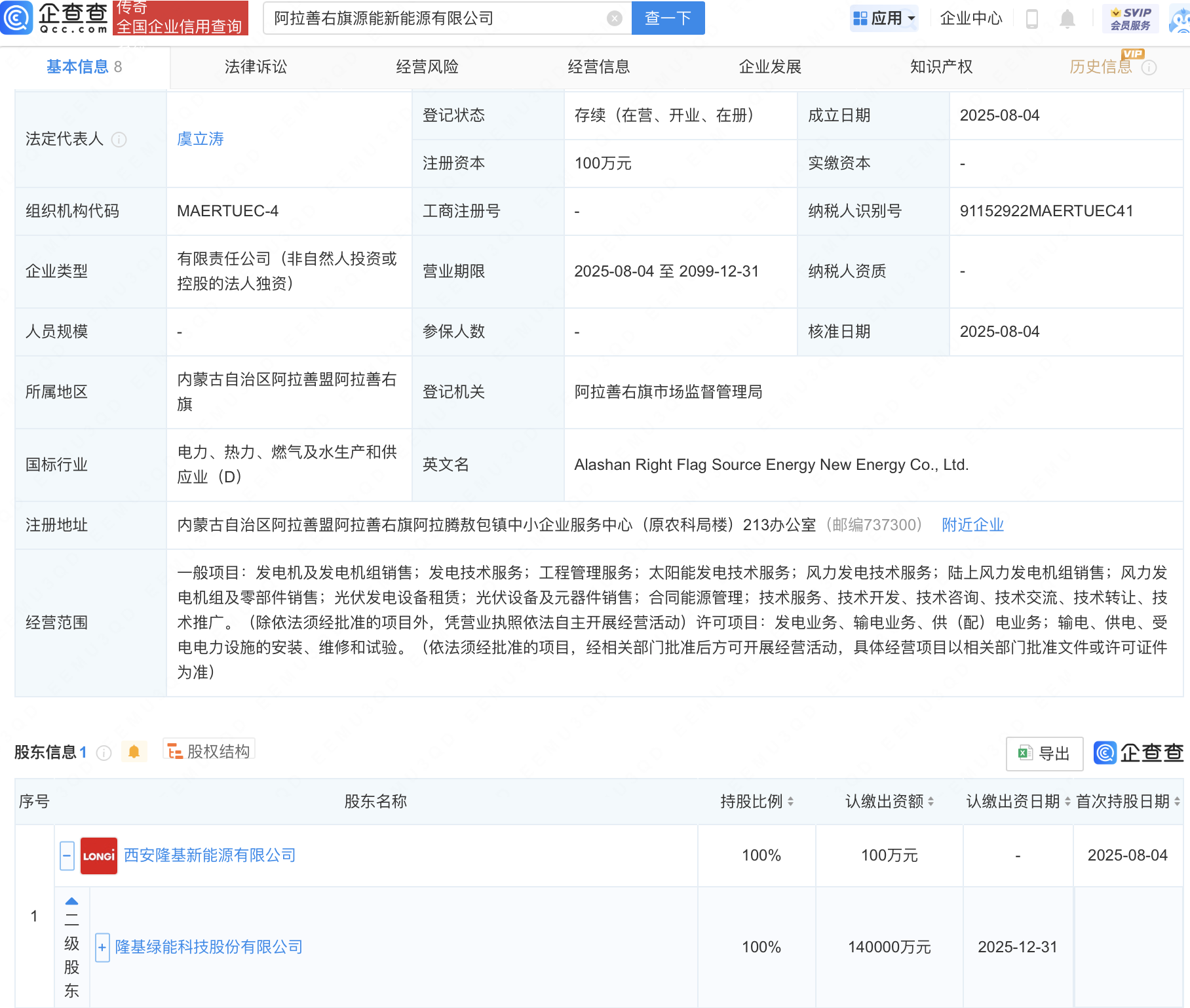Viewport: 1190px width, 1008px height.
Task: Open the notifications bell in header
Action: (1067, 19)
